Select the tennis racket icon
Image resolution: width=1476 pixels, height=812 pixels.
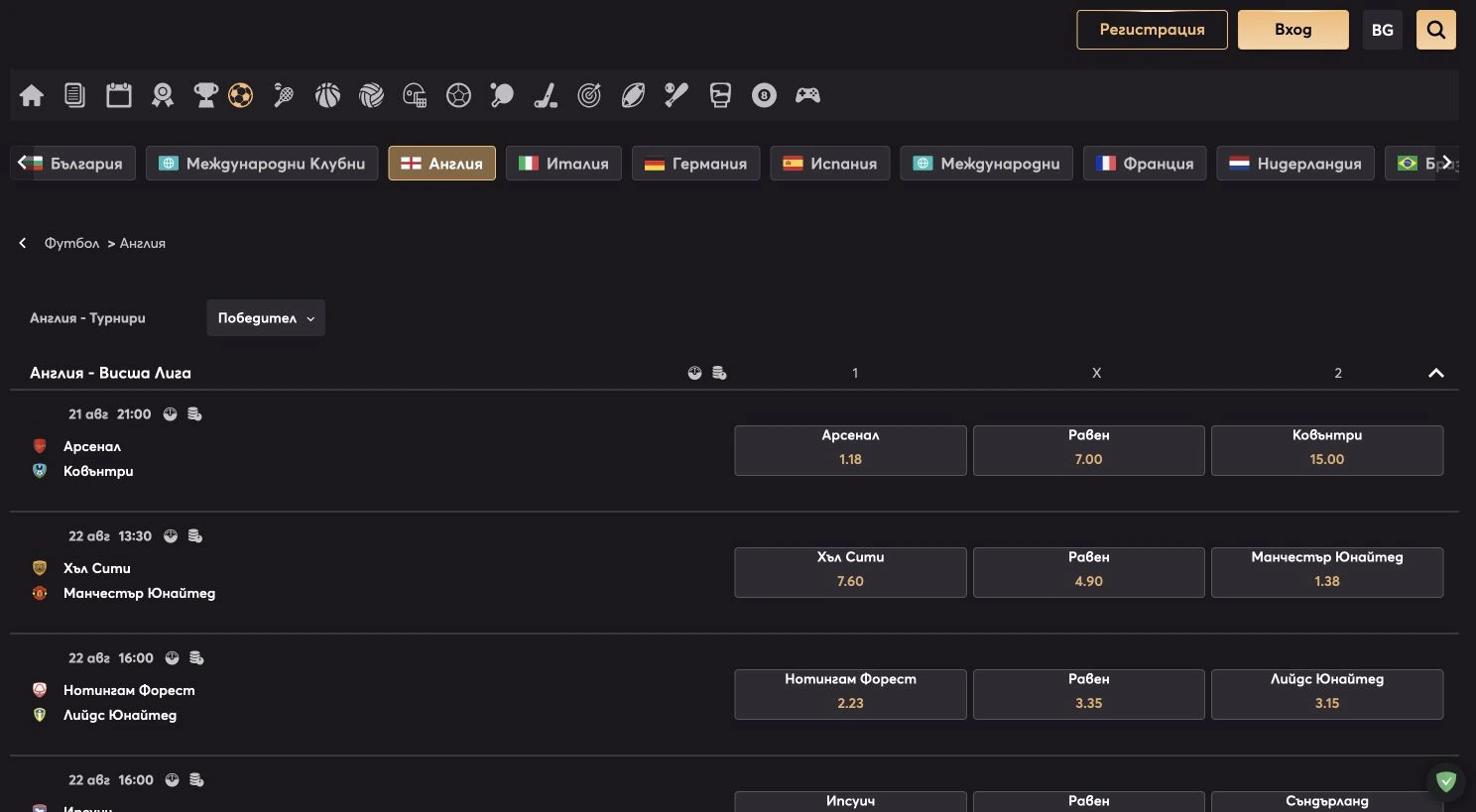284,95
